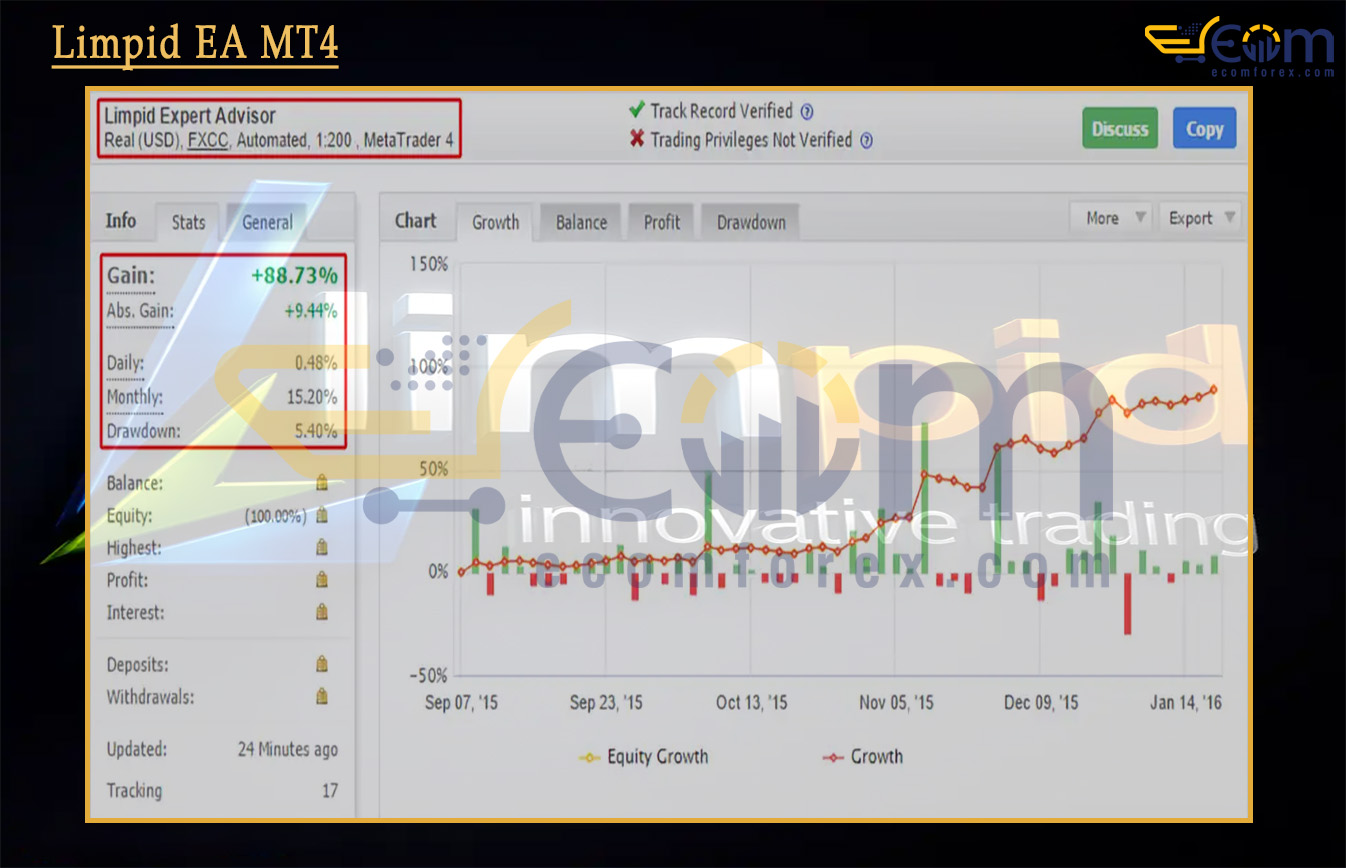Open the General info tab
Screen dimensions: 1346x868
click(x=267, y=222)
